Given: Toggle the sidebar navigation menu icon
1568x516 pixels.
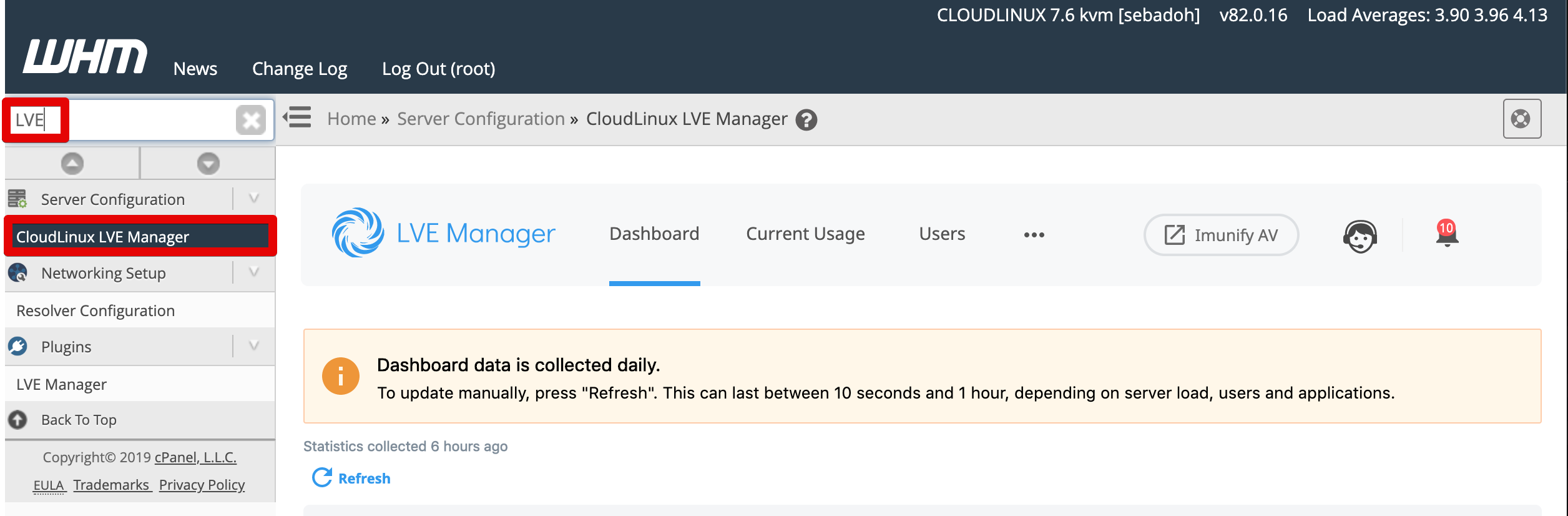Looking at the screenshot, I should 297,117.
